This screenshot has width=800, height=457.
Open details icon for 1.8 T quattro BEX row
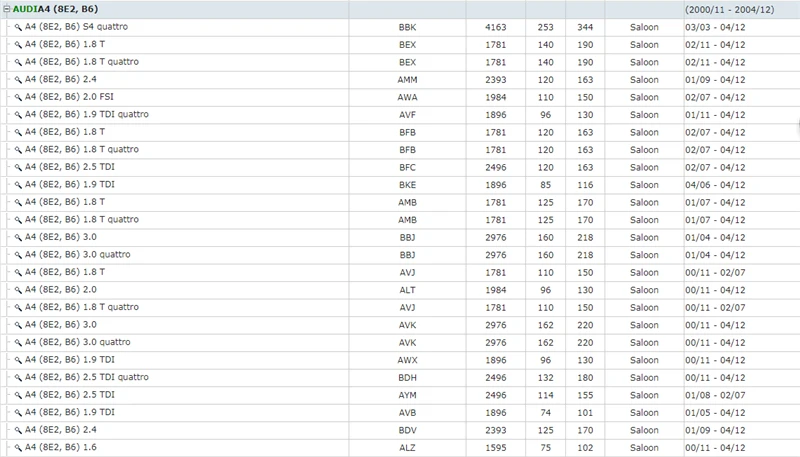pos(18,62)
